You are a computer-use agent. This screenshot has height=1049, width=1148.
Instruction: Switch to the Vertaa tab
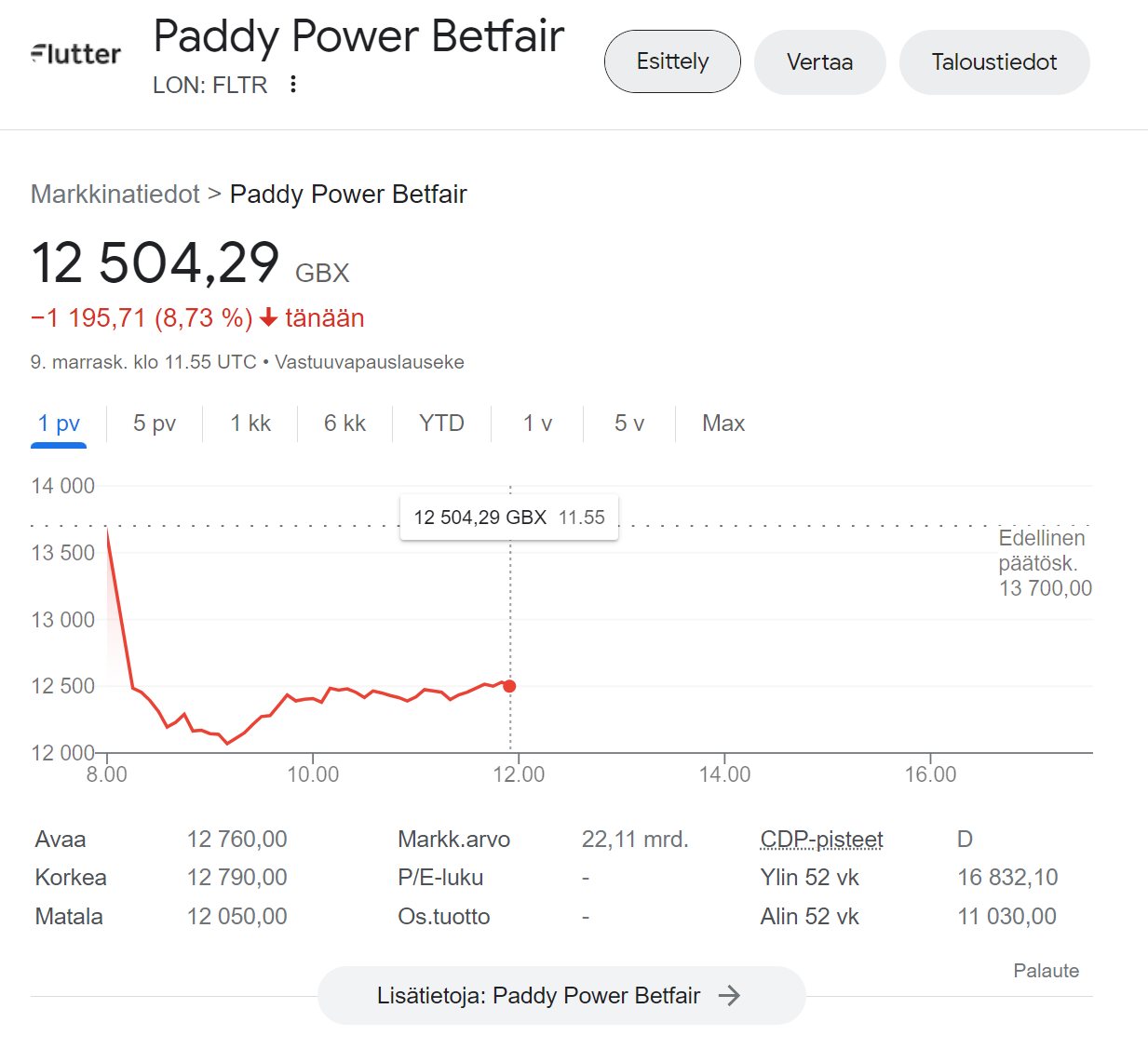(x=819, y=62)
